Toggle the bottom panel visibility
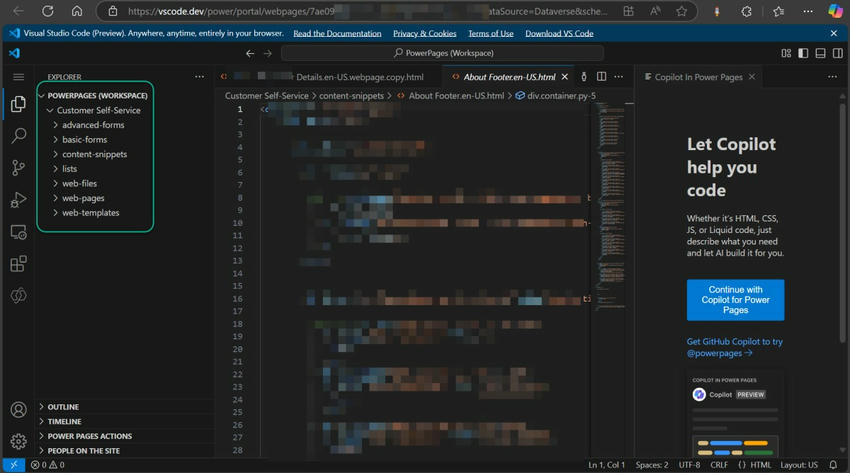The width and height of the screenshot is (850, 473). [821, 53]
